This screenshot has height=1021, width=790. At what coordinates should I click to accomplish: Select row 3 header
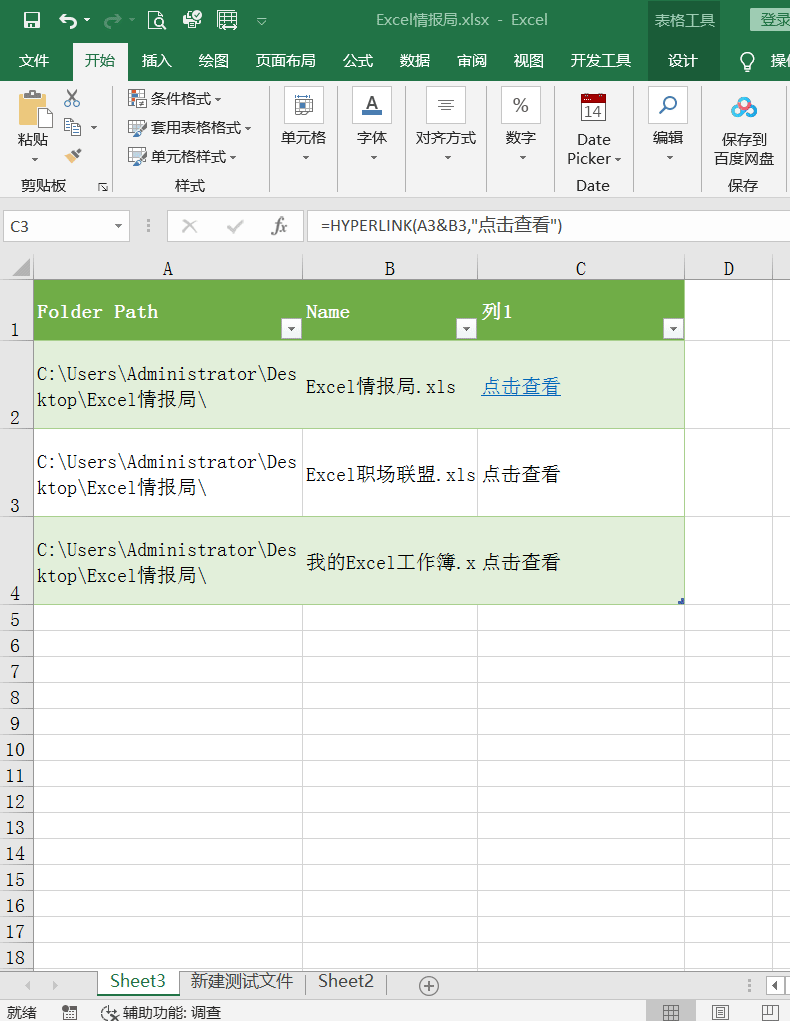pyautogui.click(x=16, y=473)
